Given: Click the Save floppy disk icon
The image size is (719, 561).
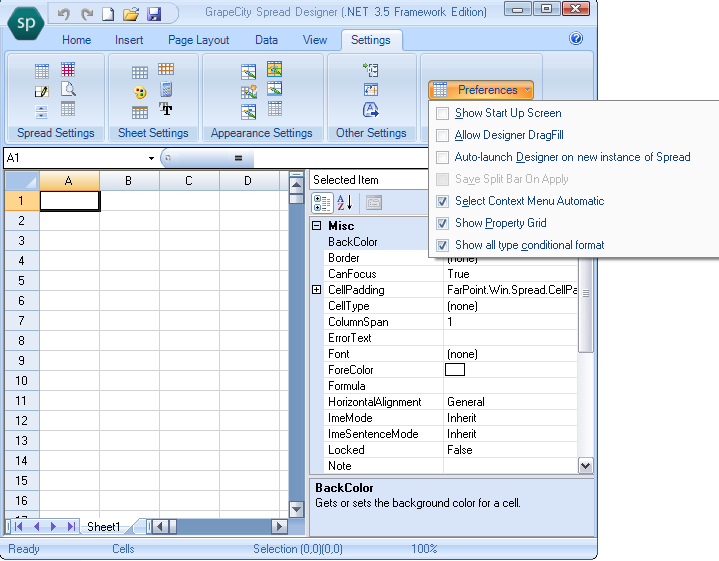Looking at the screenshot, I should tap(154, 14).
